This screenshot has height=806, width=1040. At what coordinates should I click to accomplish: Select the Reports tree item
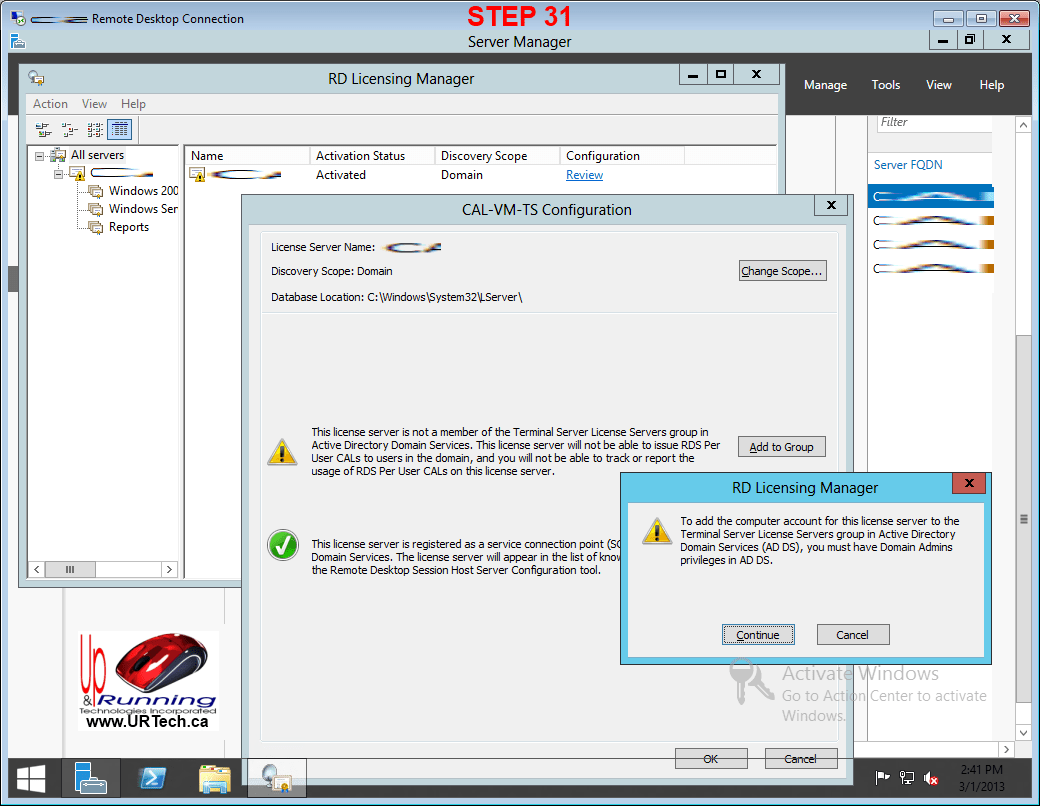click(128, 227)
